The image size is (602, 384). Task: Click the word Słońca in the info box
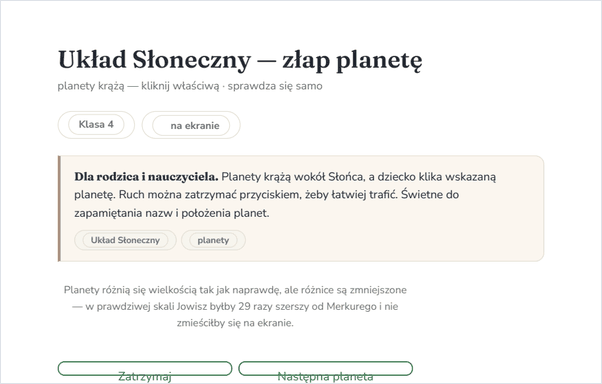(x=345, y=177)
